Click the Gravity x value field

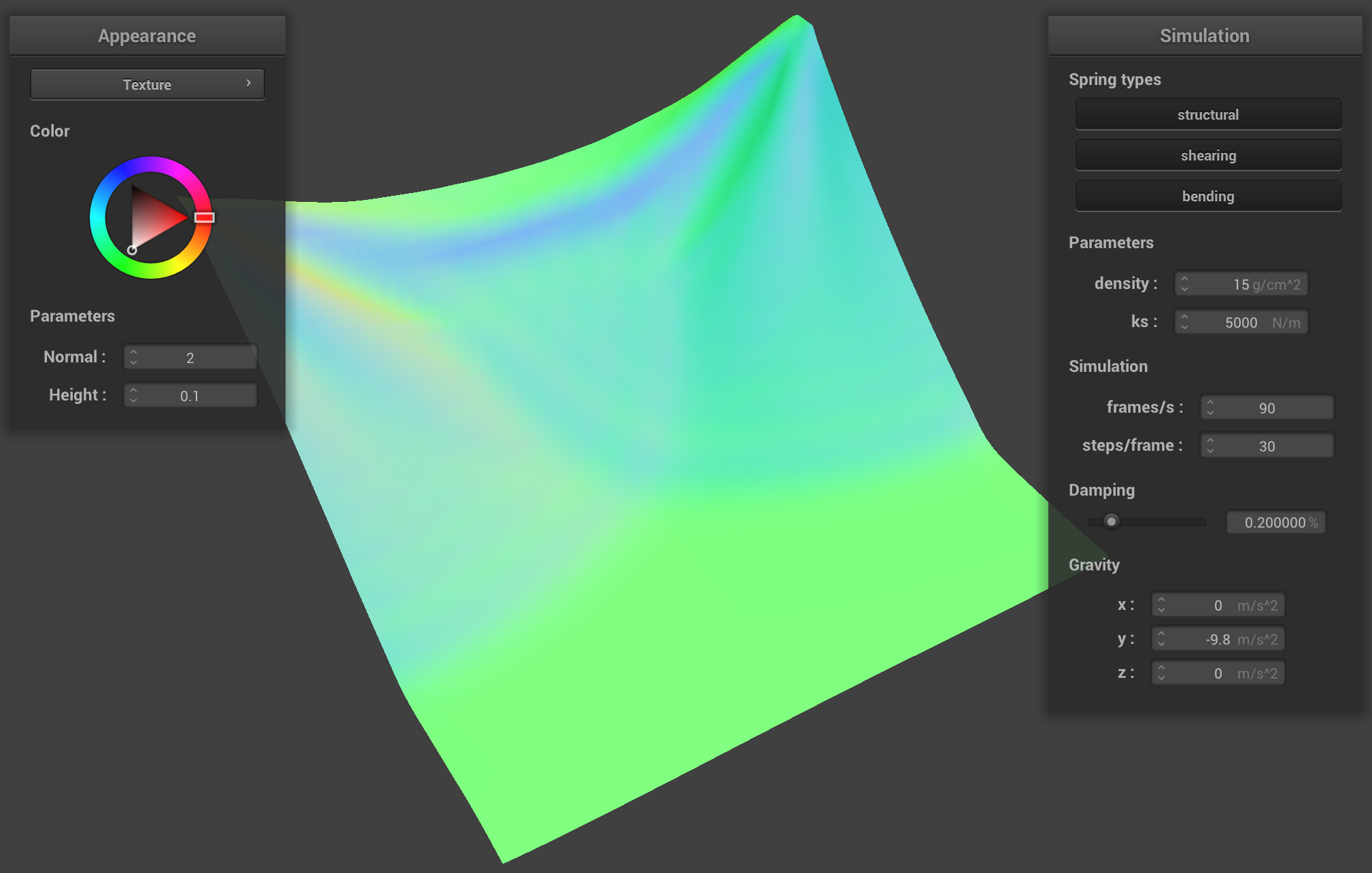pos(1218,604)
